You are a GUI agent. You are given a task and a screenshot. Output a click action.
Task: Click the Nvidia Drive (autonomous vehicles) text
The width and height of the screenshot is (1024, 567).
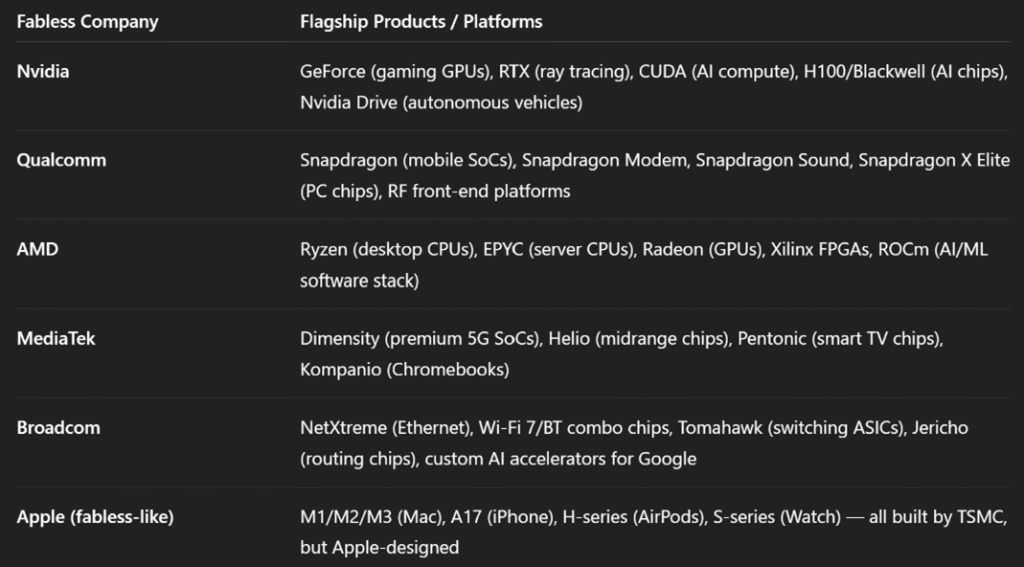click(441, 102)
